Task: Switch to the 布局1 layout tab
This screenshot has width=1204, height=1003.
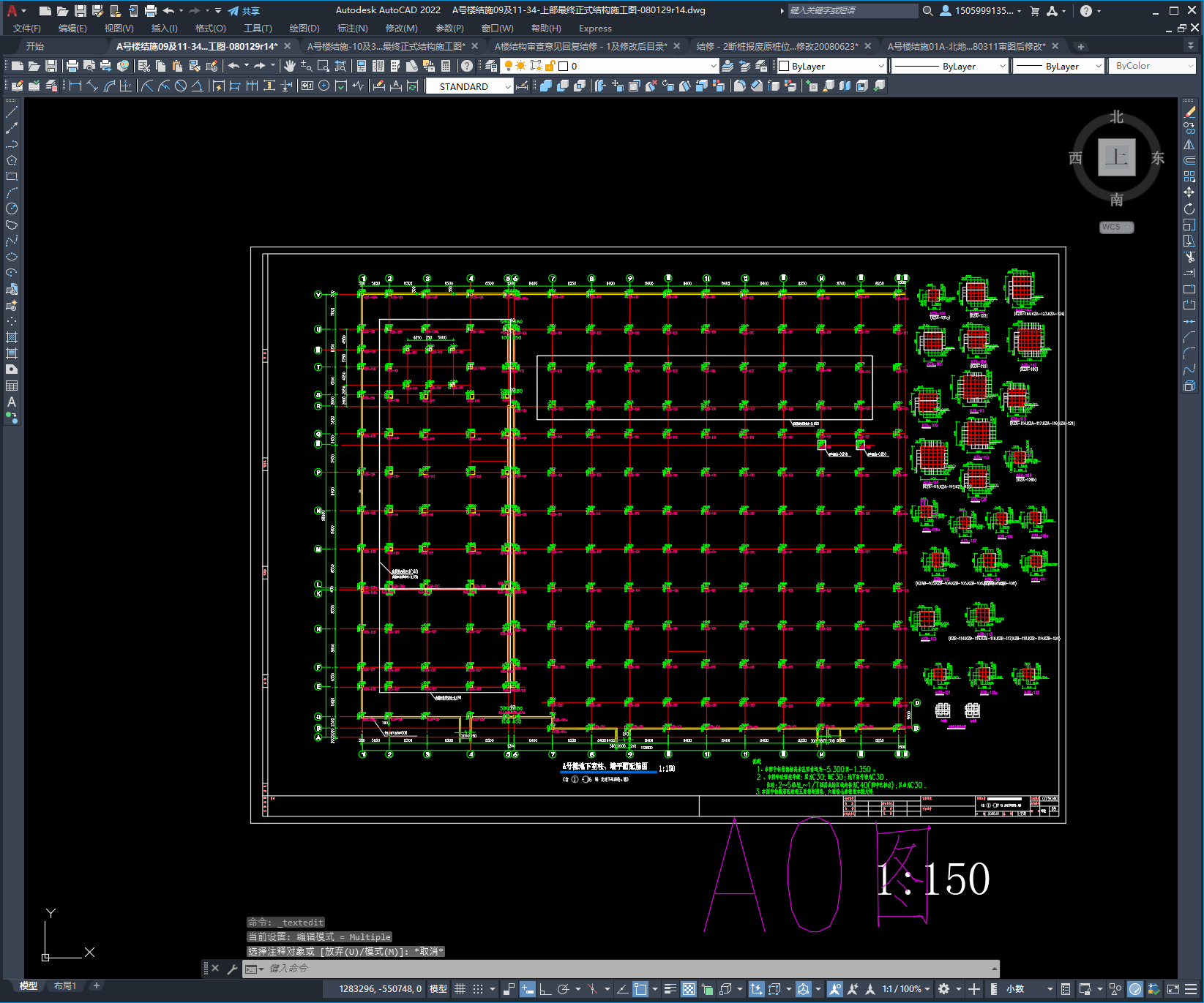Action: [65, 986]
